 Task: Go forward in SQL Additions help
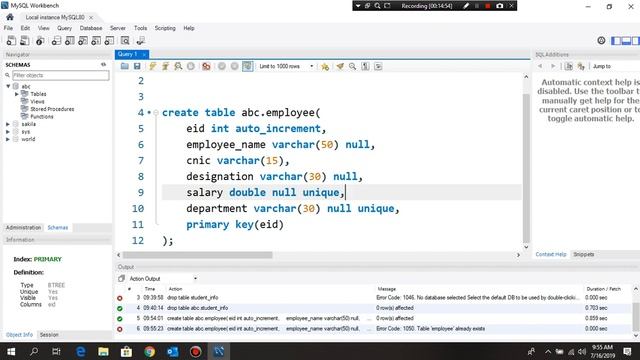point(553,66)
